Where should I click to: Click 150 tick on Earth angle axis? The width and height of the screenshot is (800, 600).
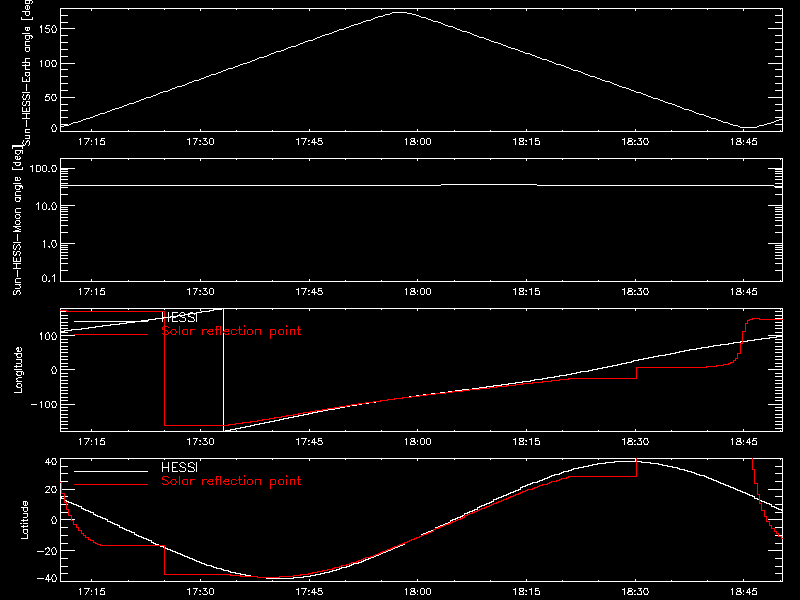(x=47, y=29)
